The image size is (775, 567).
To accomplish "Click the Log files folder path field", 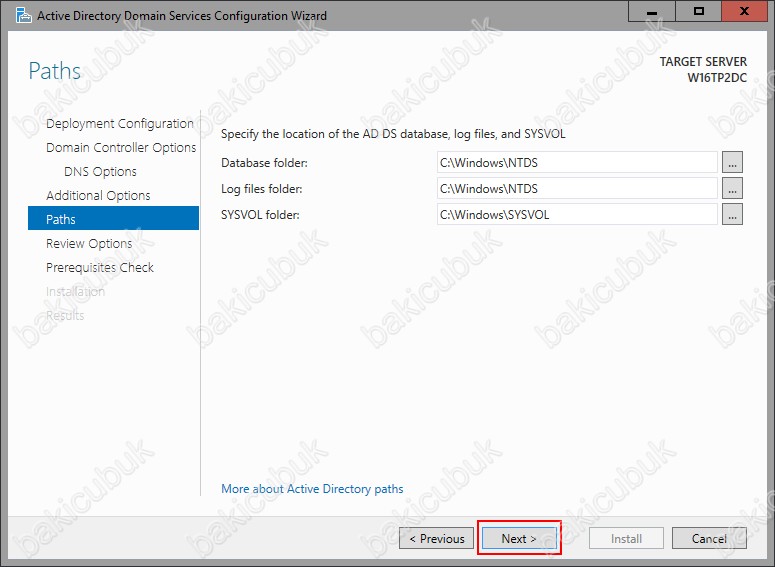I will click(x=577, y=188).
